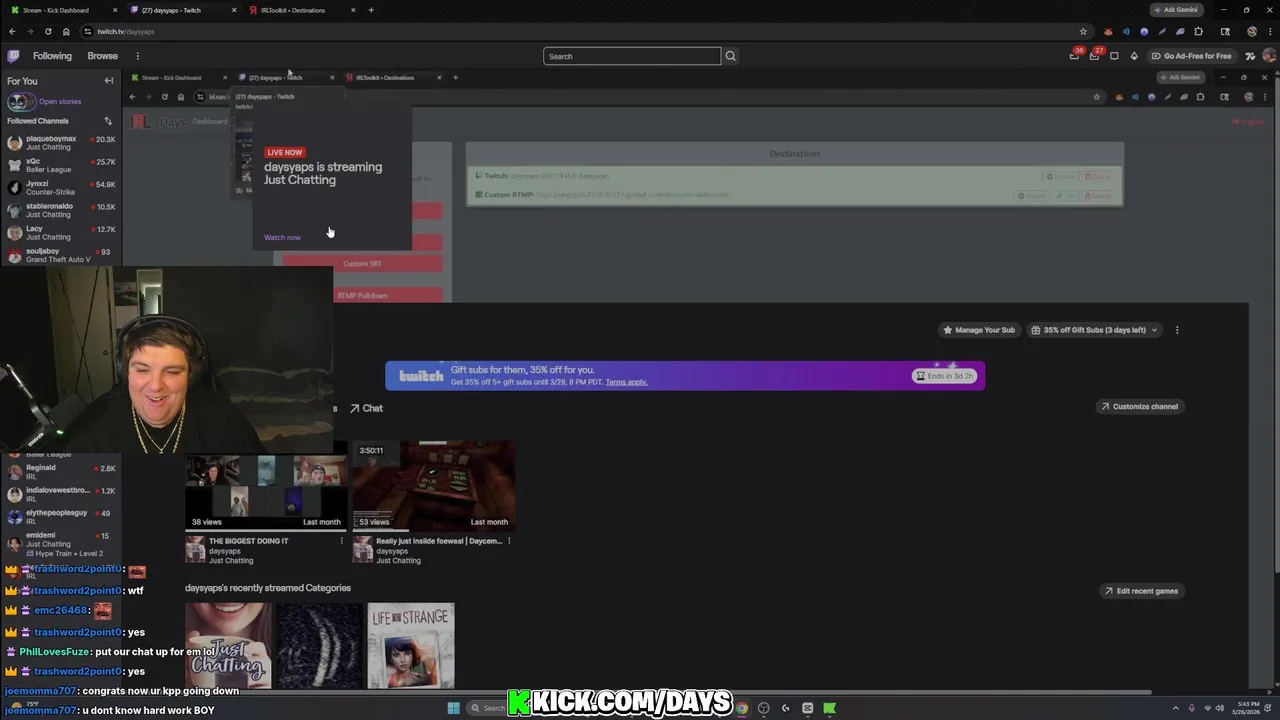
Task: Open the browser extensions puzzle icon
Action: [1198, 31]
